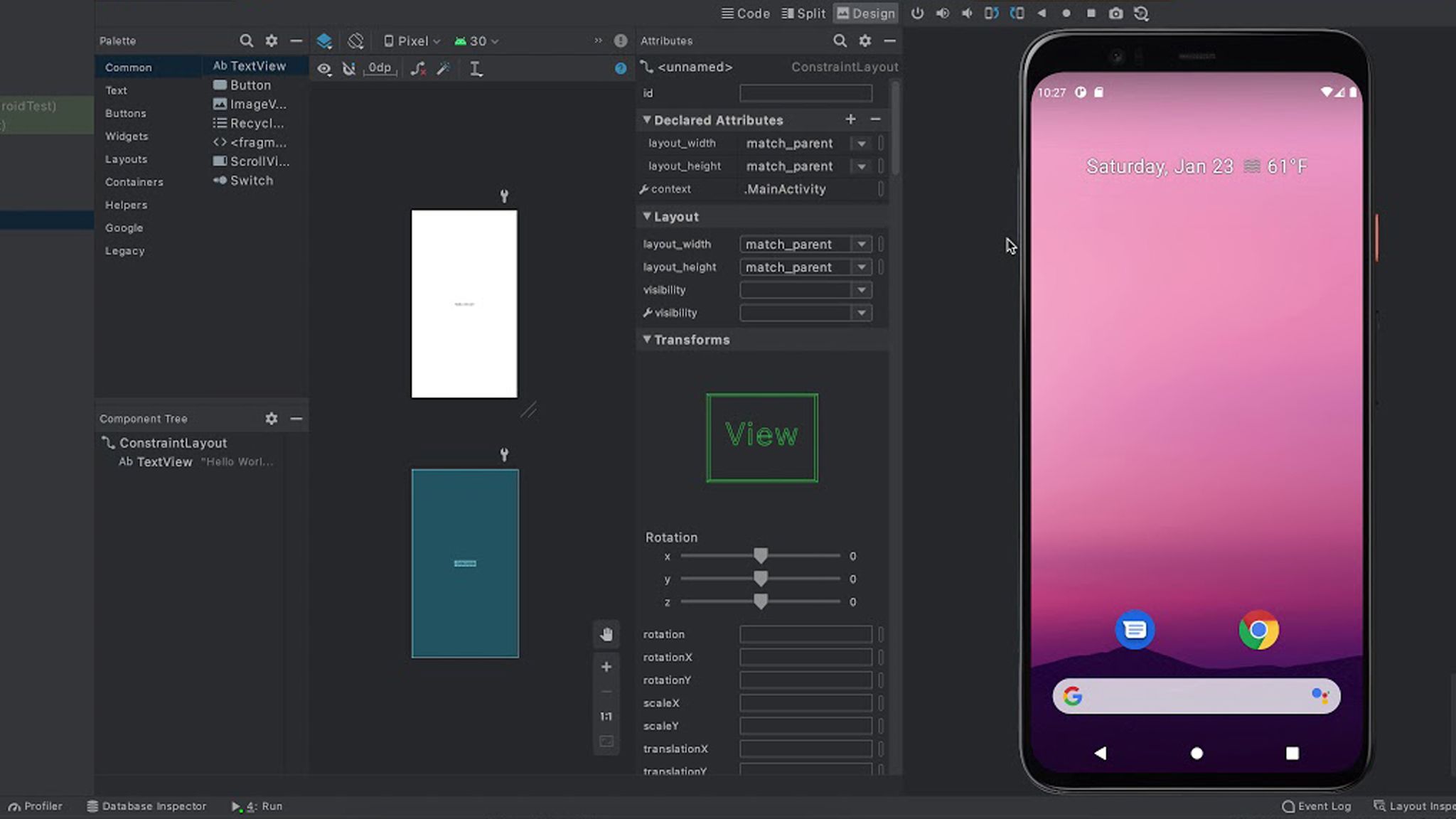Screen dimensions: 1456x819
Task: Open the Design Surface view options
Action: click(x=325, y=41)
